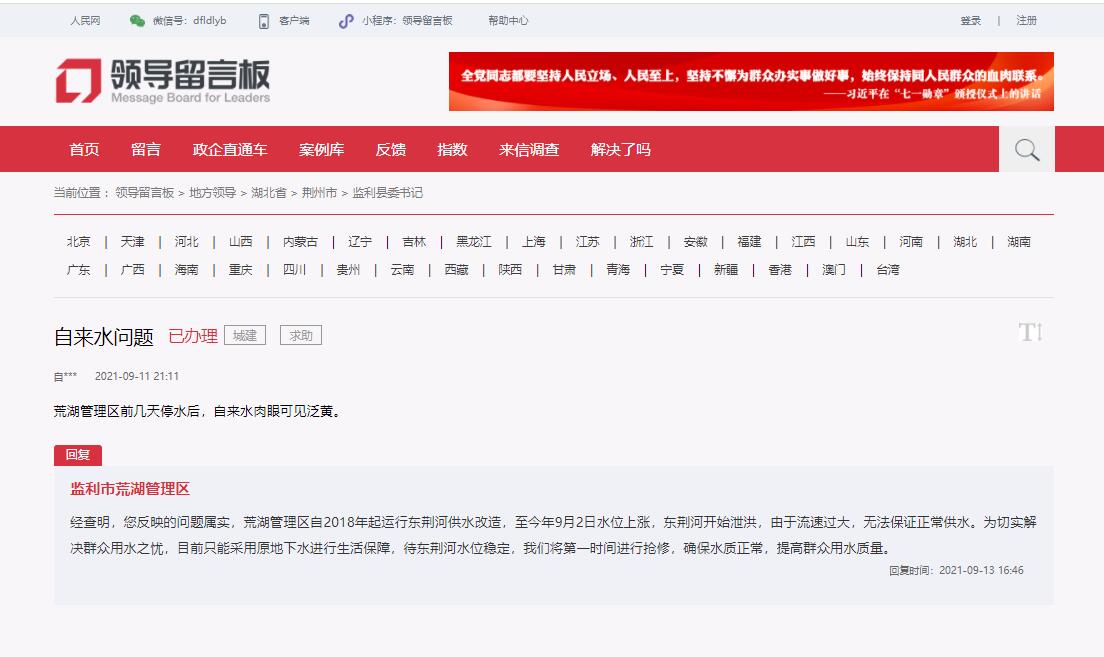Click the magnifier search icon

click(1026, 150)
